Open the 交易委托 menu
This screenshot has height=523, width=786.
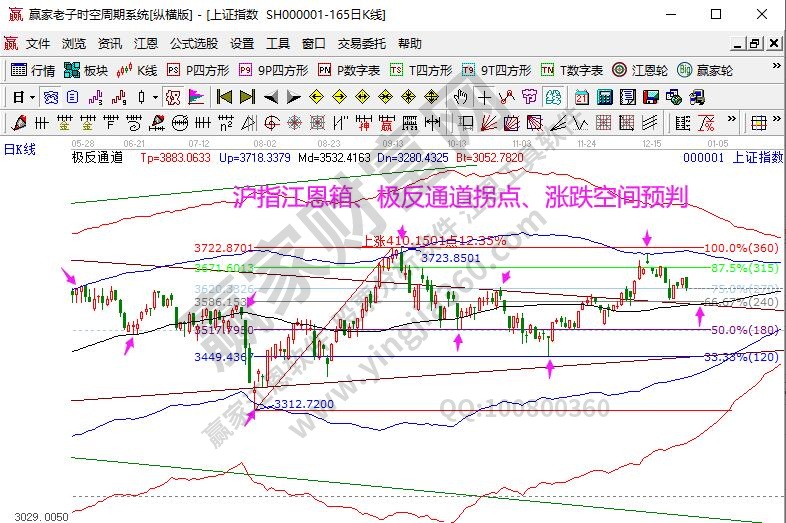point(361,44)
